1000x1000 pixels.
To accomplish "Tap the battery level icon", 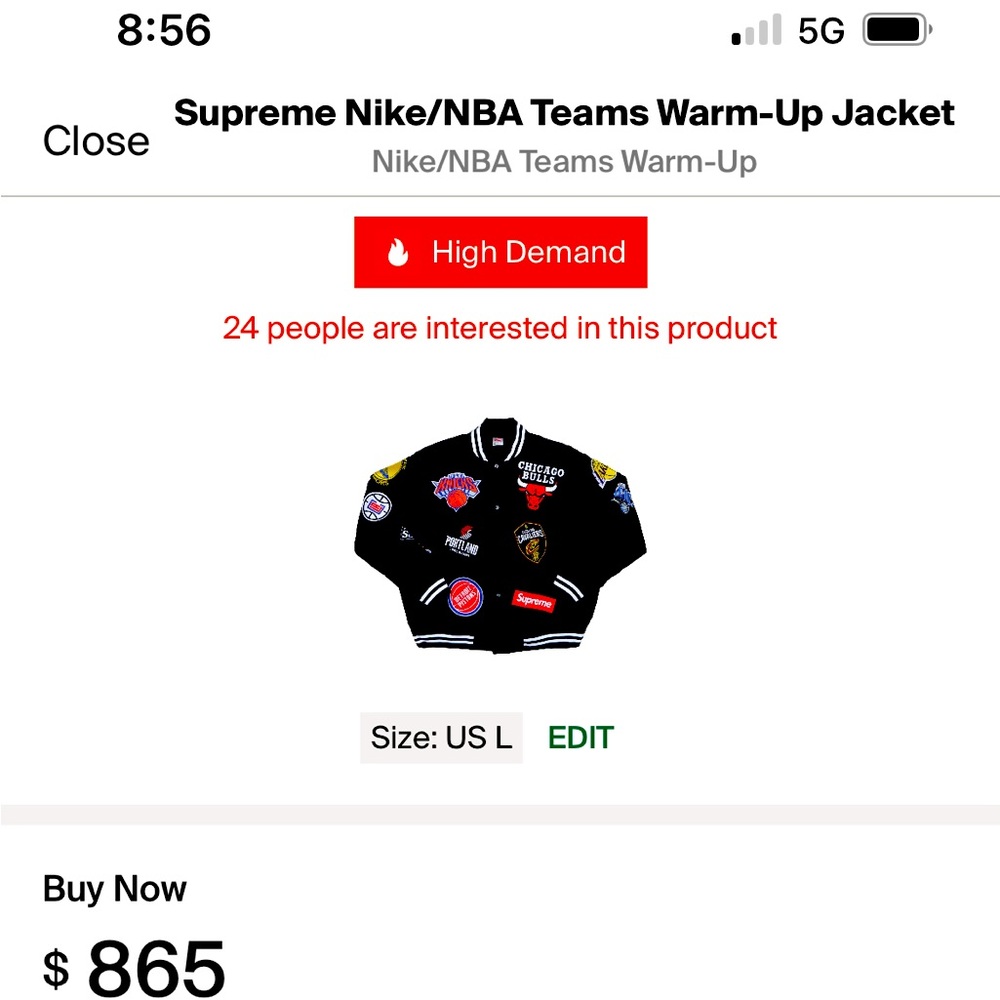I will (x=893, y=30).
